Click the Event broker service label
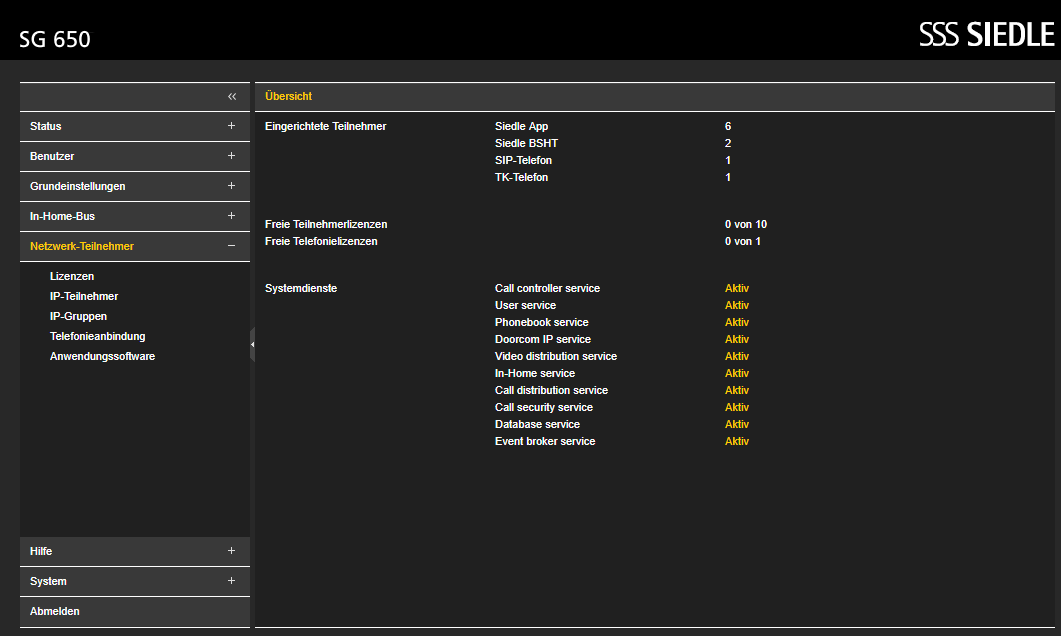Viewport: 1061px width, 636px height. coord(545,441)
